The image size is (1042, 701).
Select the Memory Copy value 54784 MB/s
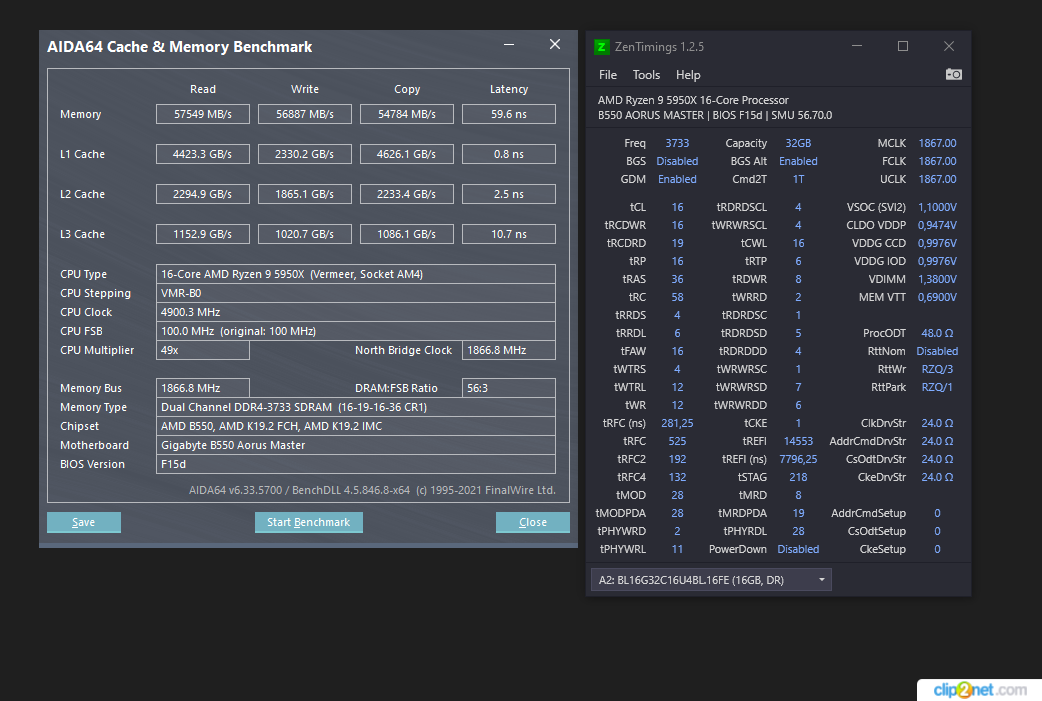tap(407, 114)
